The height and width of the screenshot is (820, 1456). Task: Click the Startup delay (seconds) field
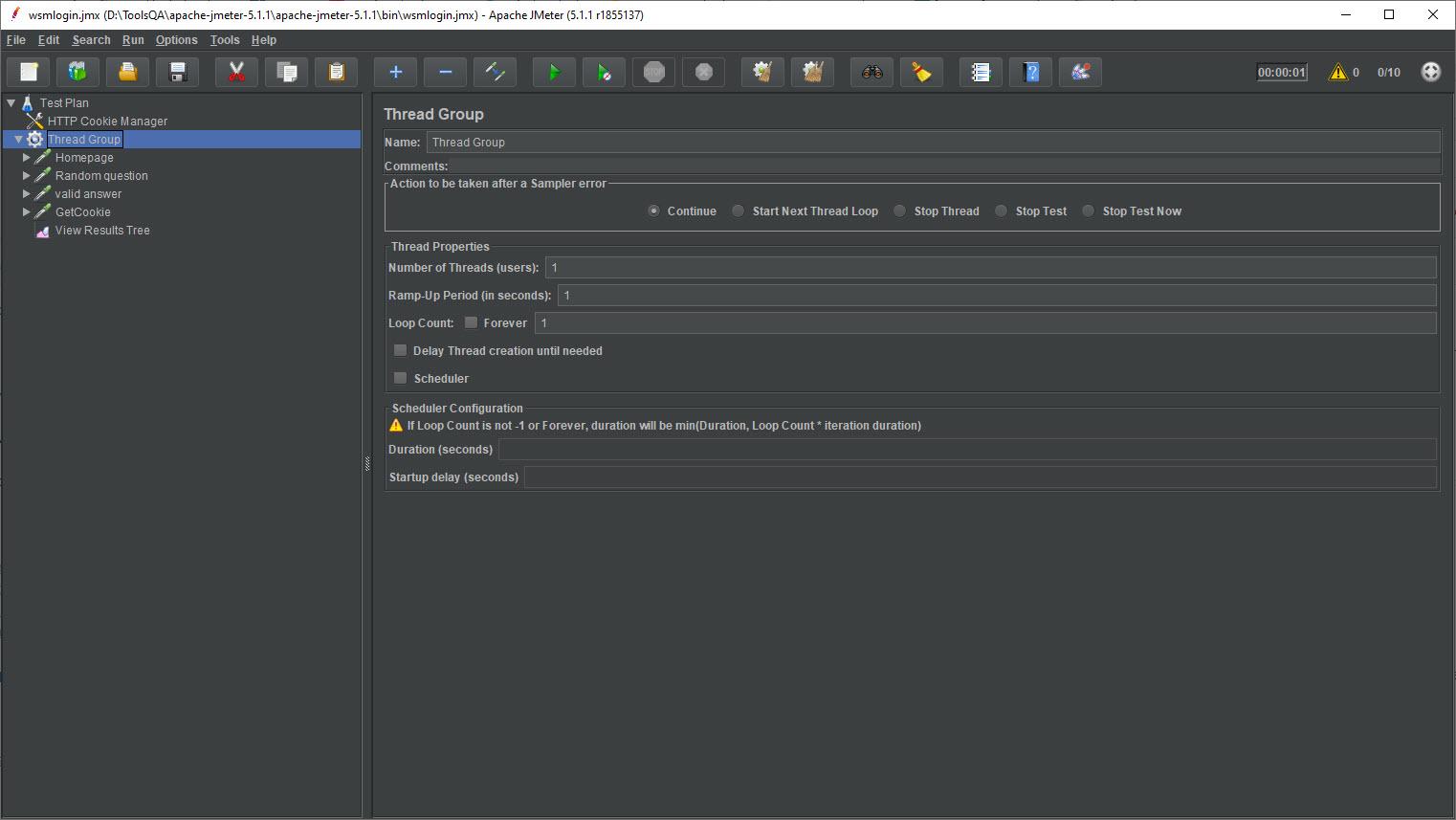tap(980, 477)
